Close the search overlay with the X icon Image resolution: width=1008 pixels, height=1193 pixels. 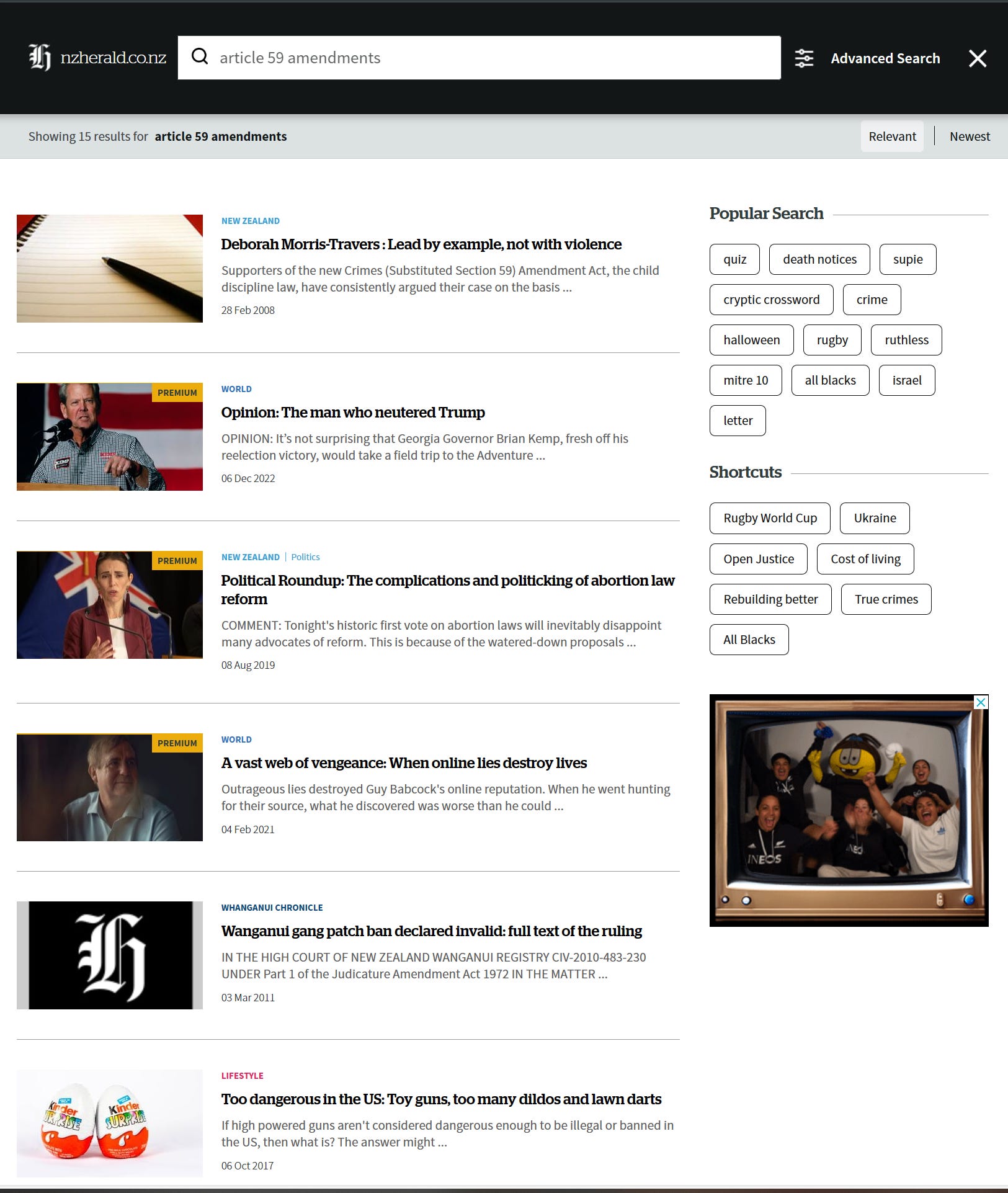pyautogui.click(x=978, y=58)
